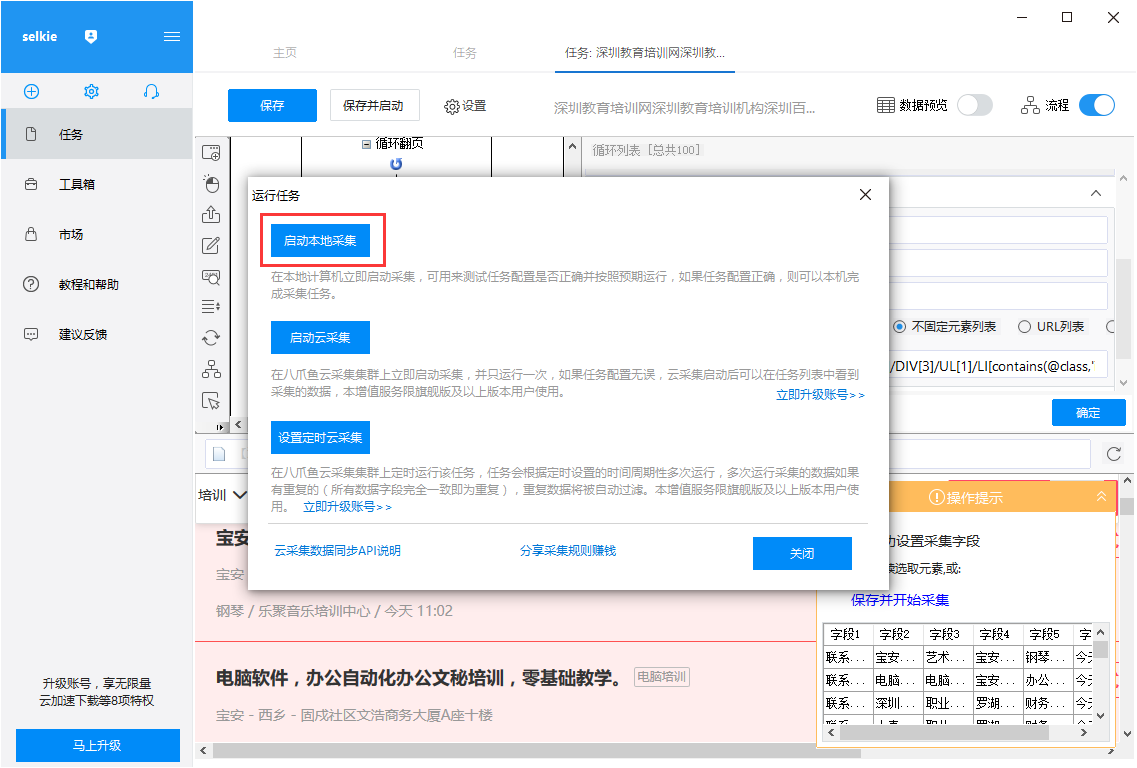Click the browser pane vertical scrollbar thumb

[x=1127, y=505]
